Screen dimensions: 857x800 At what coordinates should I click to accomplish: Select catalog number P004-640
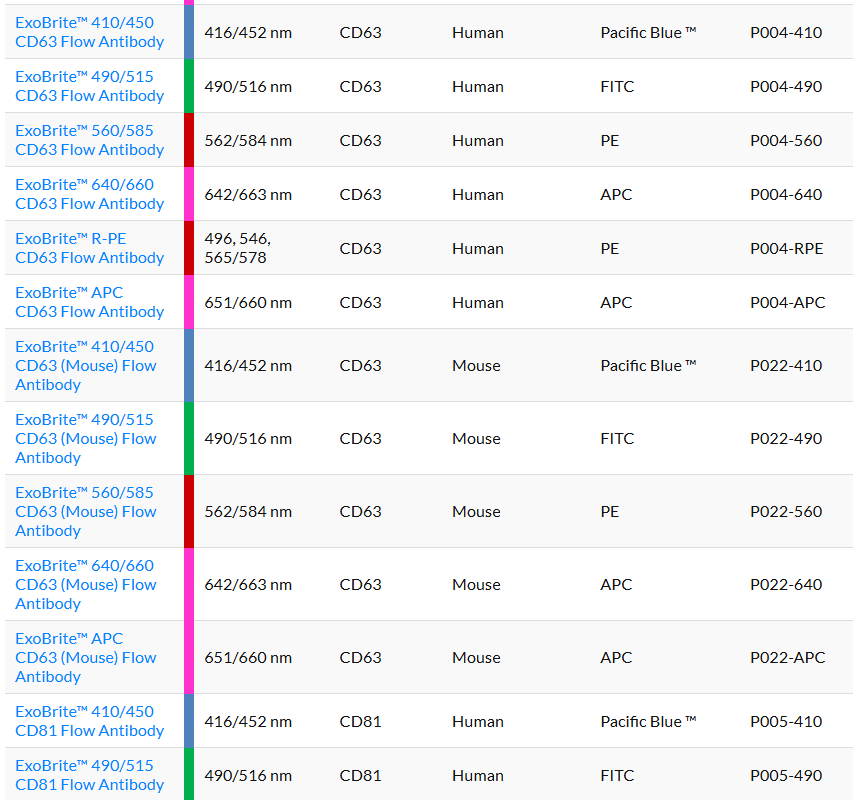point(786,195)
